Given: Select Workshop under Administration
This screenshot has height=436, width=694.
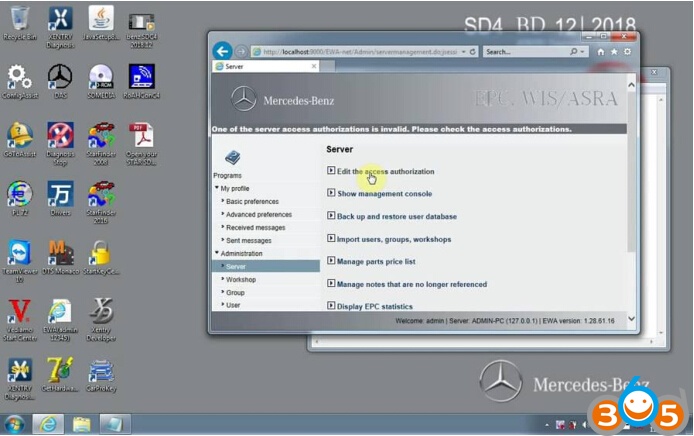Looking at the screenshot, I should 241,279.
